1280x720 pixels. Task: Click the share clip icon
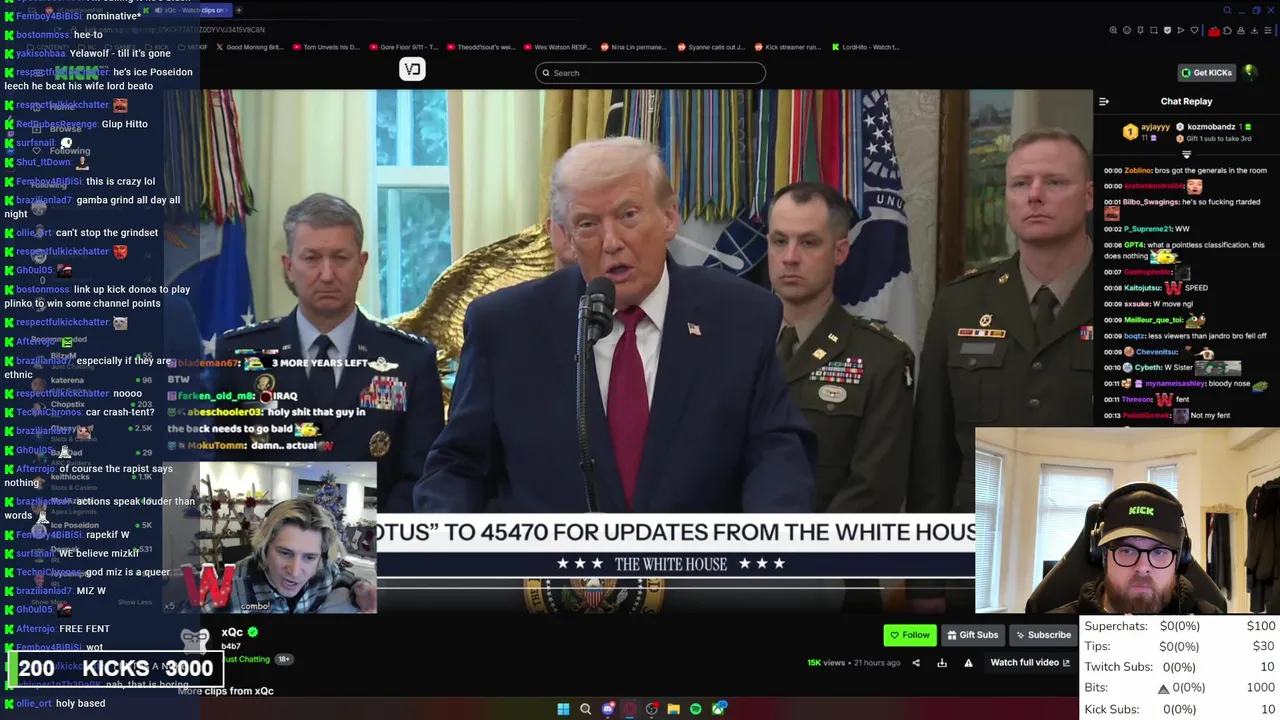click(916, 663)
